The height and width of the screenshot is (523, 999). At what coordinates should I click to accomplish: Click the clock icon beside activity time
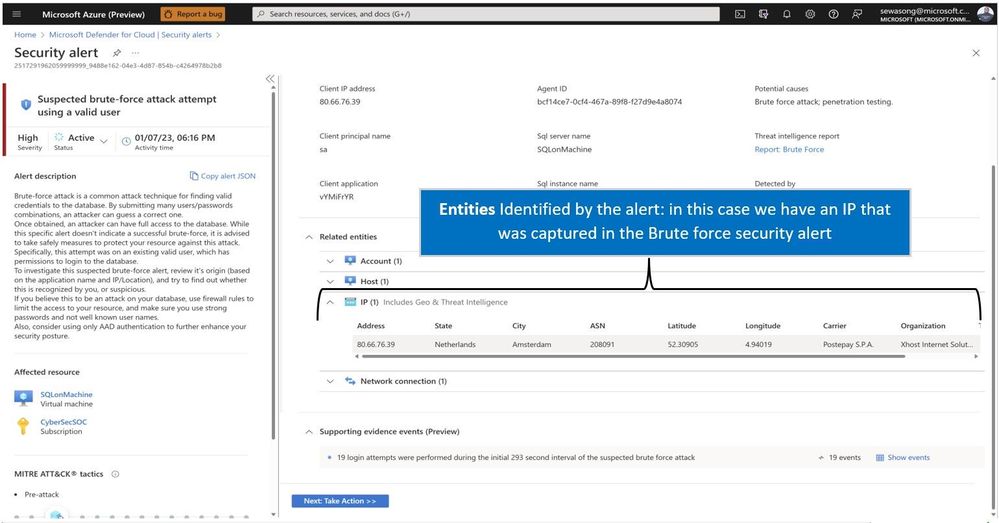[126, 141]
